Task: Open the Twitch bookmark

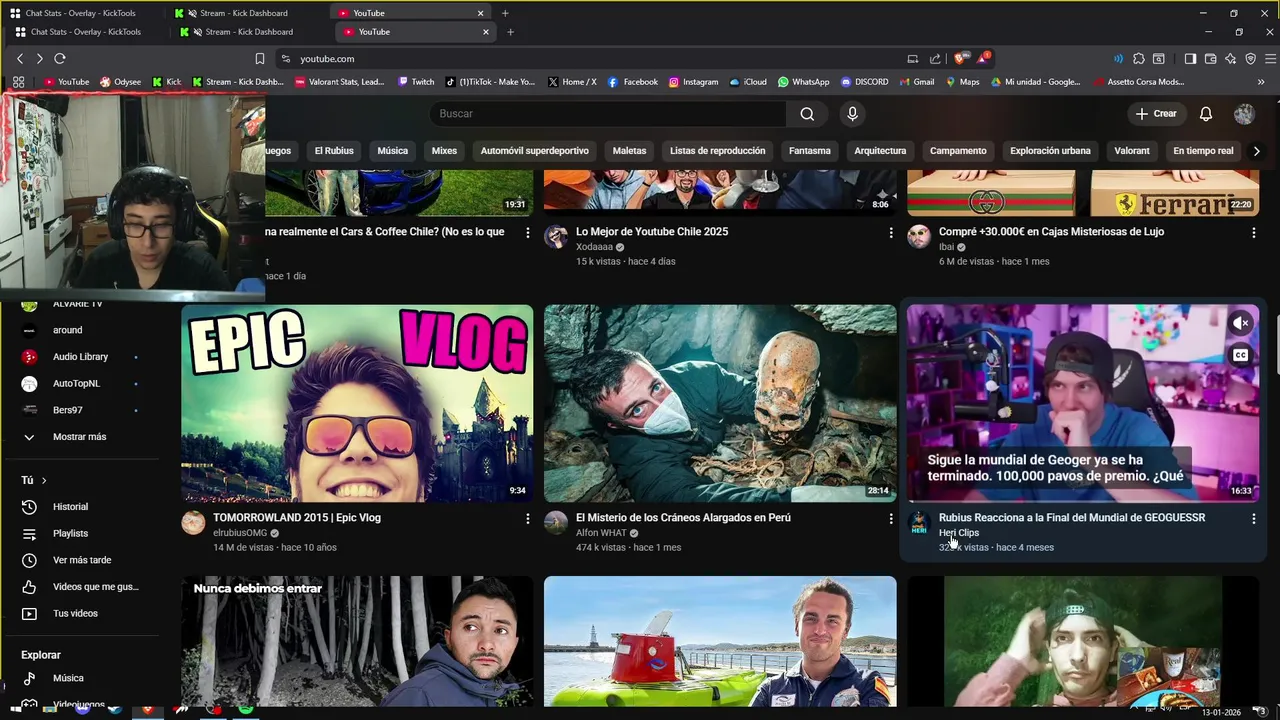Action: coord(416,82)
